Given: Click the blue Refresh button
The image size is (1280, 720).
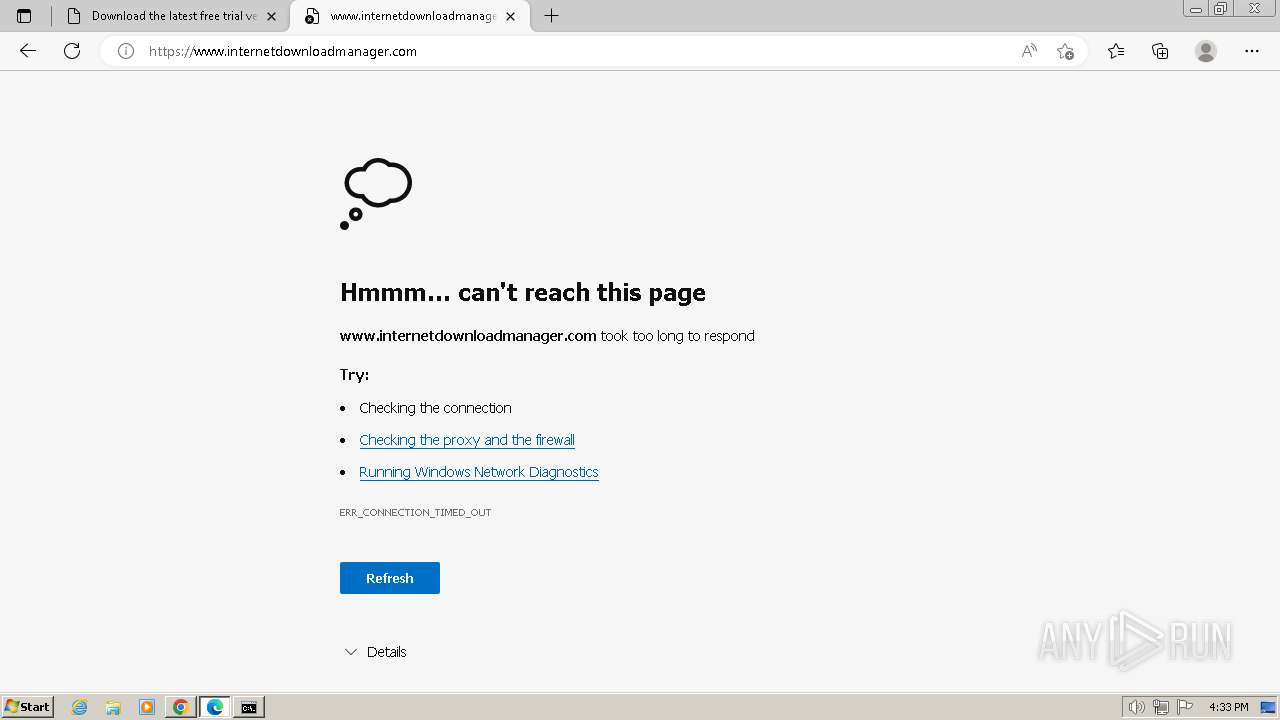Looking at the screenshot, I should click(x=390, y=578).
